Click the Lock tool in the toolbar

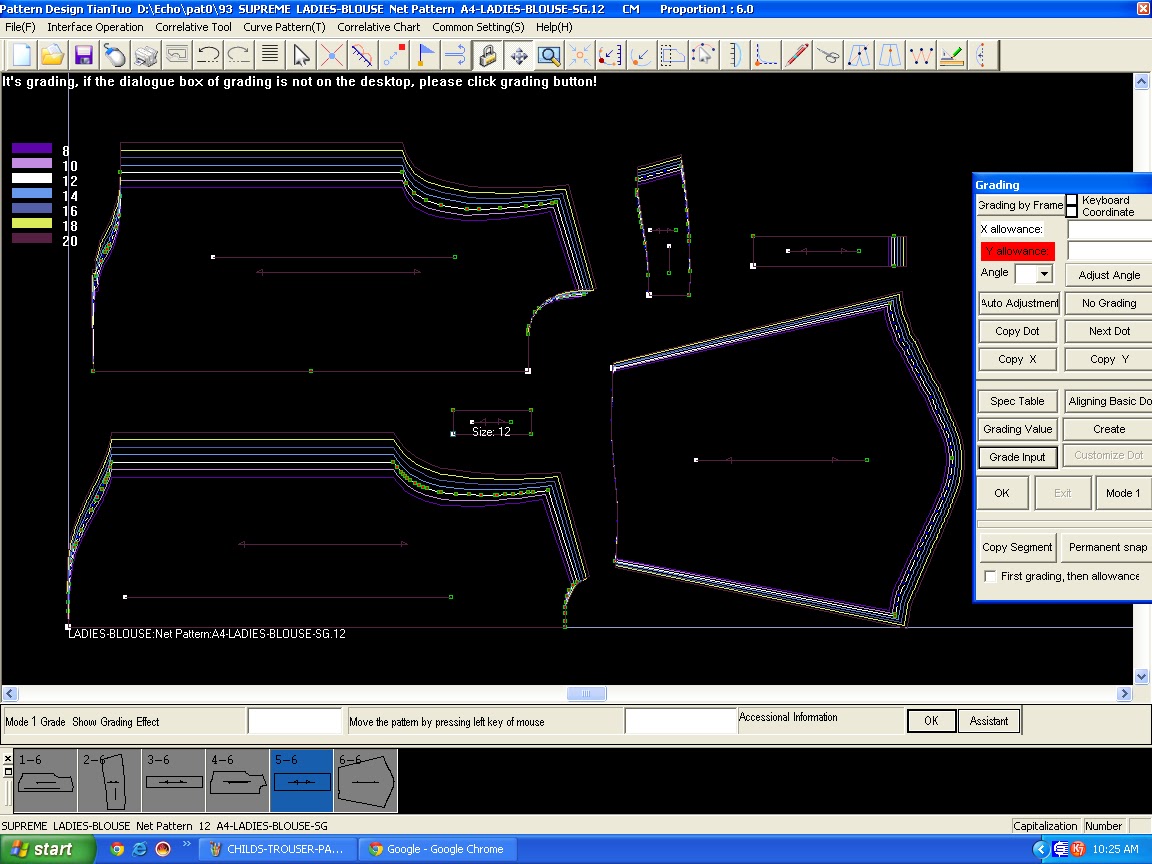488,55
